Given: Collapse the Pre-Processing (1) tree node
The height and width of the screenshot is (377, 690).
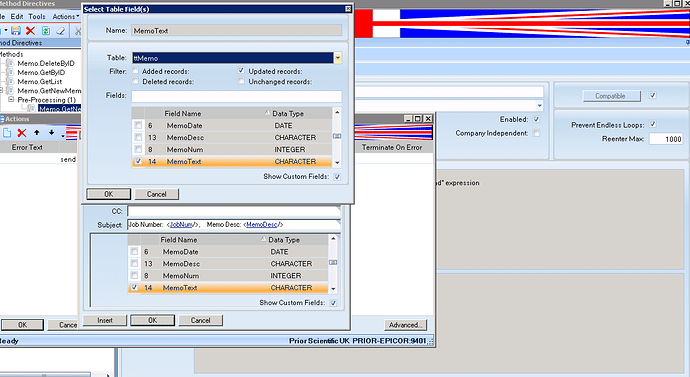Looking at the screenshot, I should pos(11,100).
